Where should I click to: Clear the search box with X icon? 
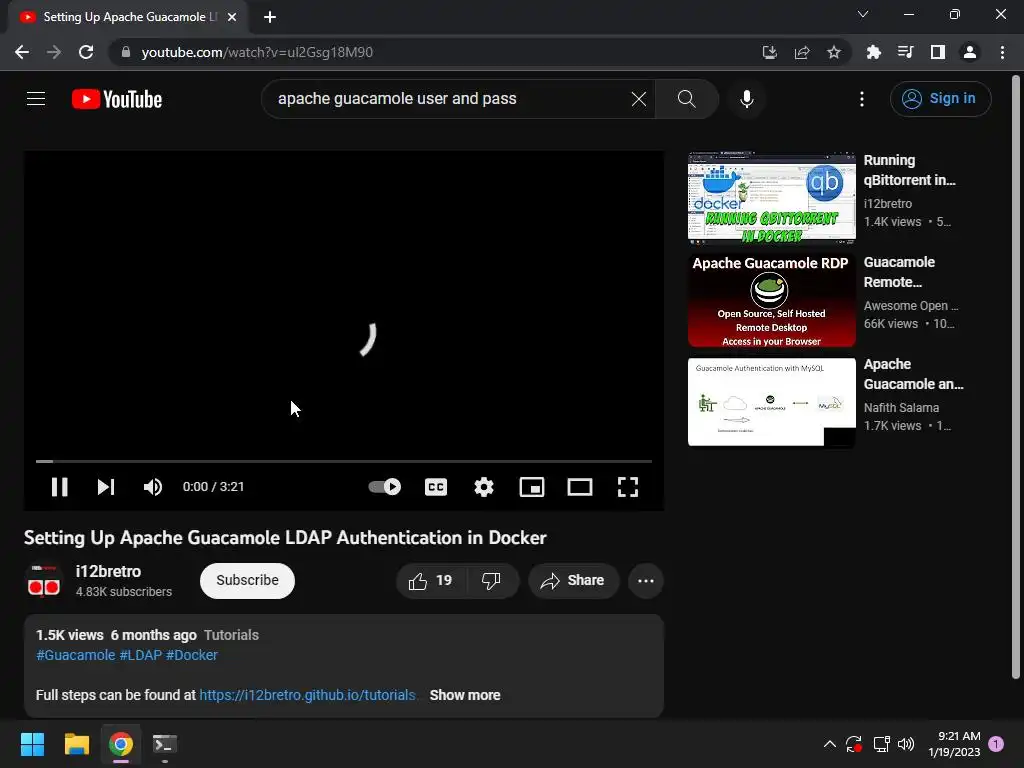(639, 99)
